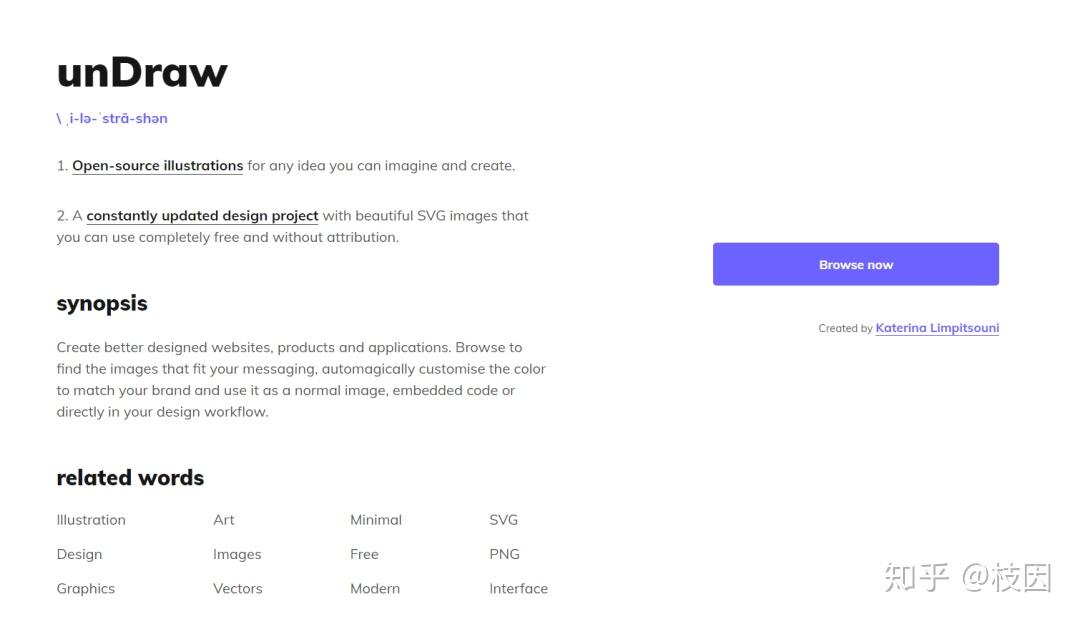Click the Browse now button

pyautogui.click(x=855, y=264)
